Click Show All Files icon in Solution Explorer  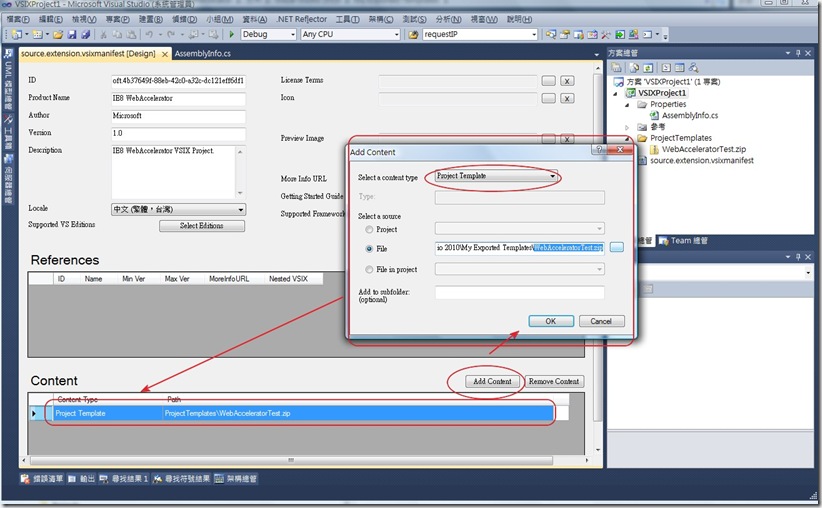pos(634,68)
